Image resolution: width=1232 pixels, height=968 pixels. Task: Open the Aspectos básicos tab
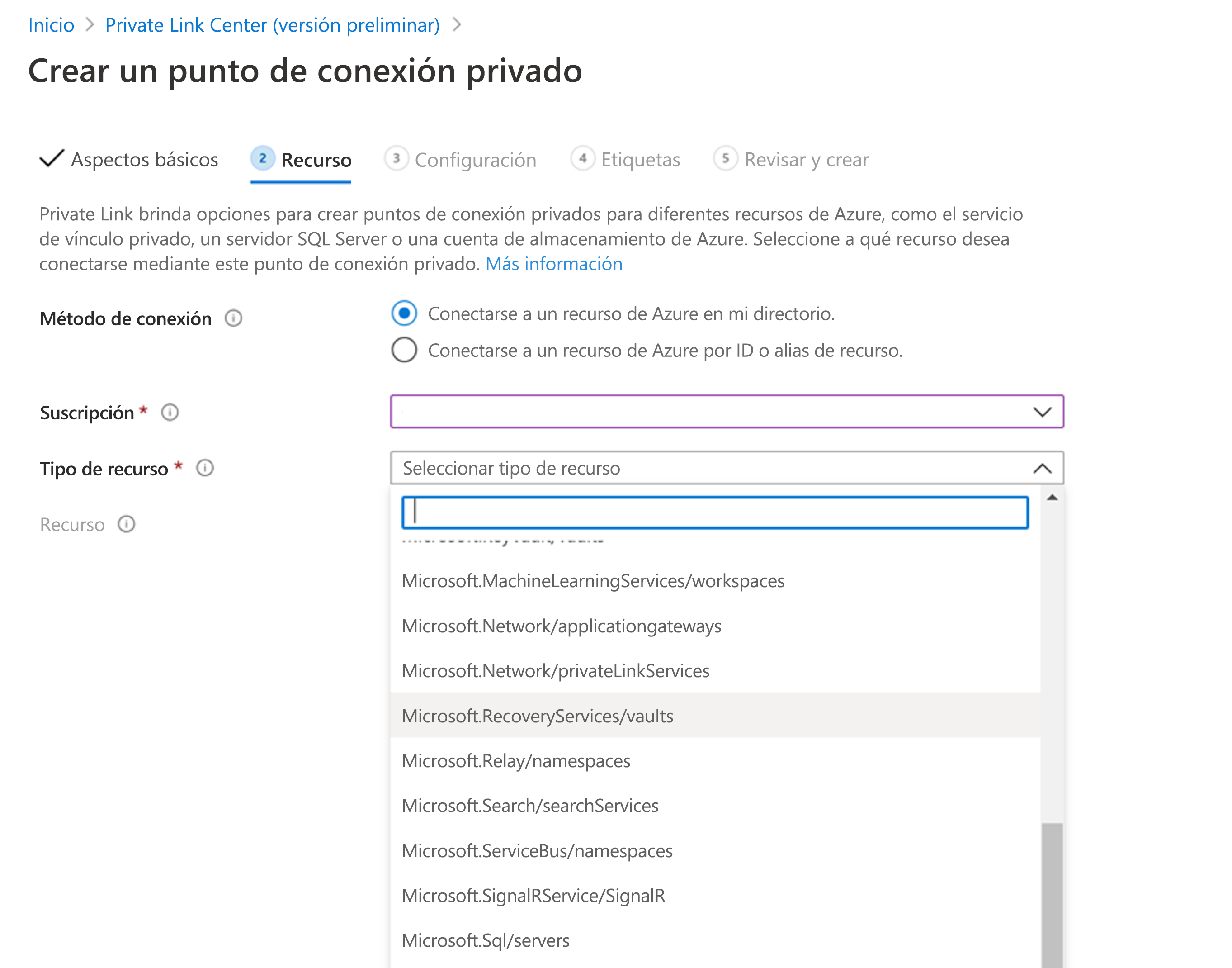point(129,160)
